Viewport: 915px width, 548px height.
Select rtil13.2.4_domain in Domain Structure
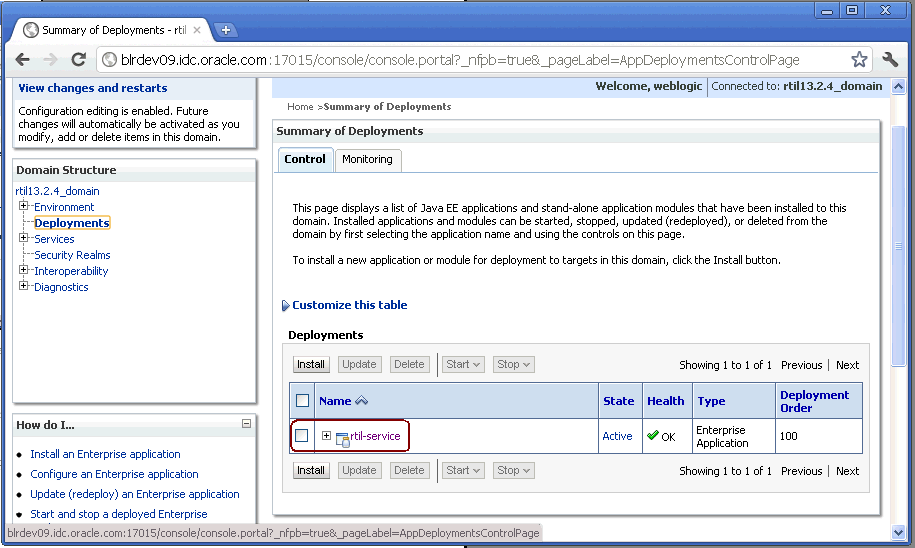pyautogui.click(x=57, y=191)
